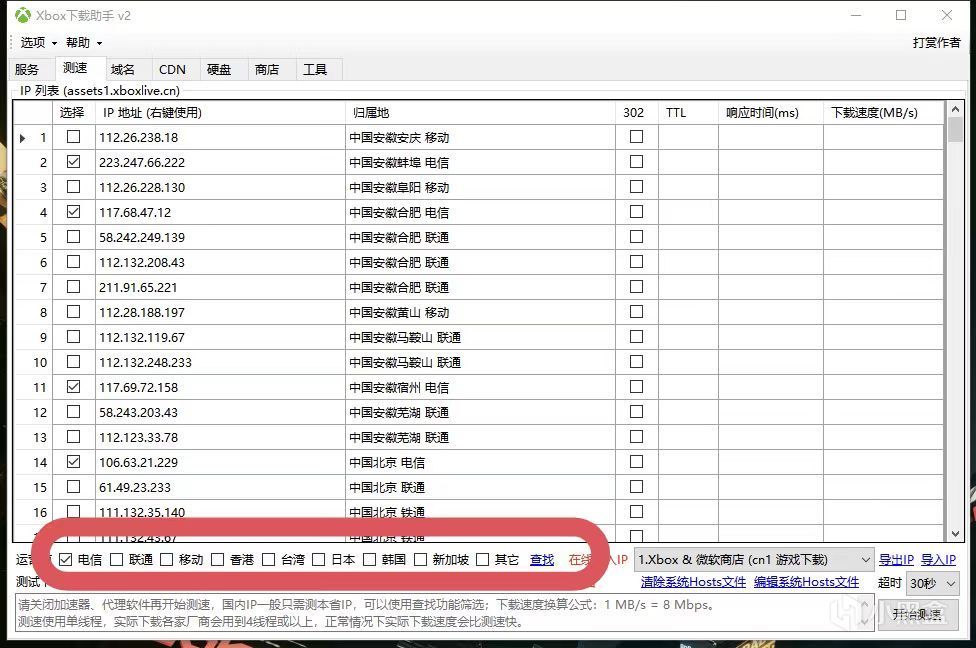Check the select box for 112.26.228.130
976x648 pixels.
[73, 186]
